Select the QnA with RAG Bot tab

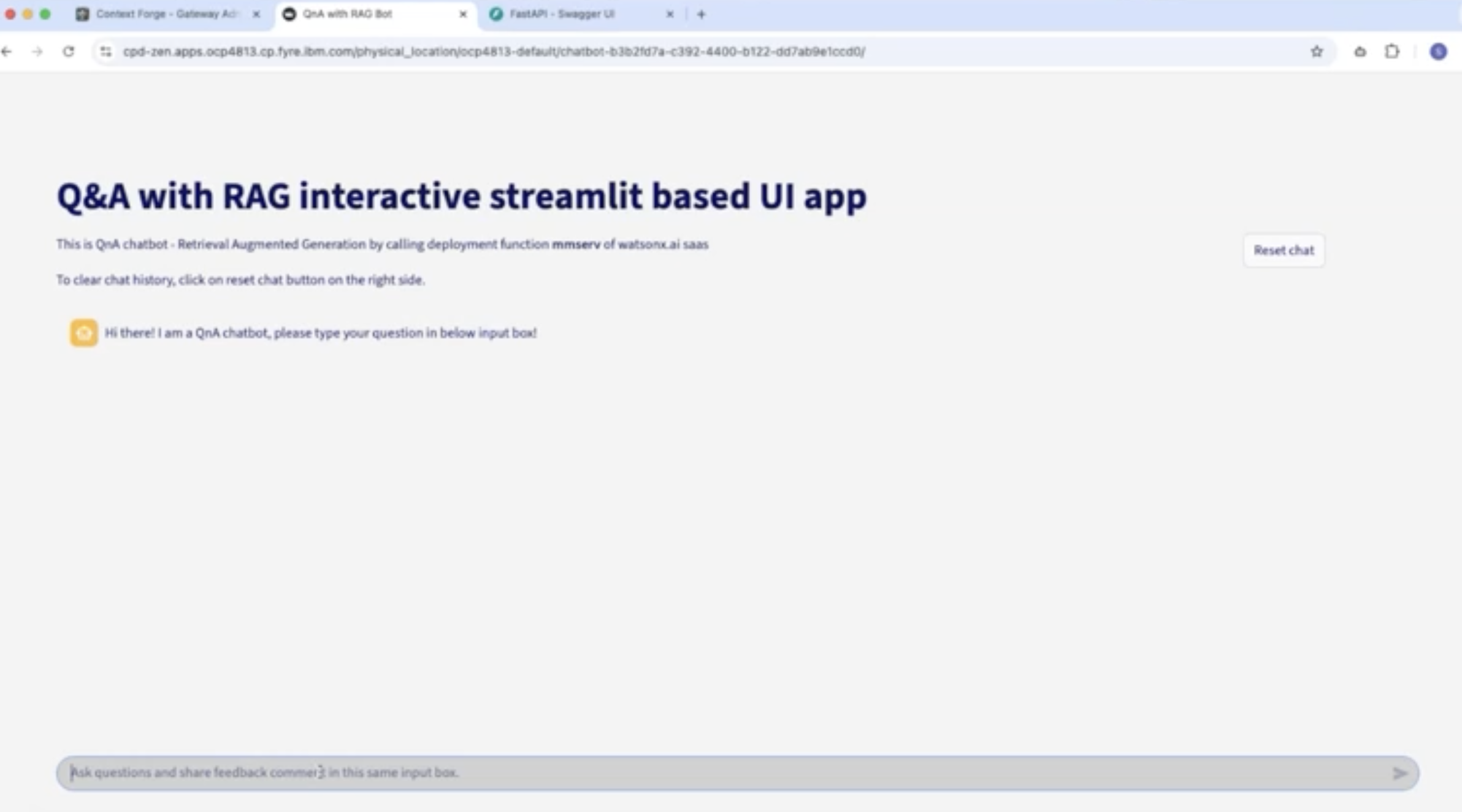pos(347,14)
